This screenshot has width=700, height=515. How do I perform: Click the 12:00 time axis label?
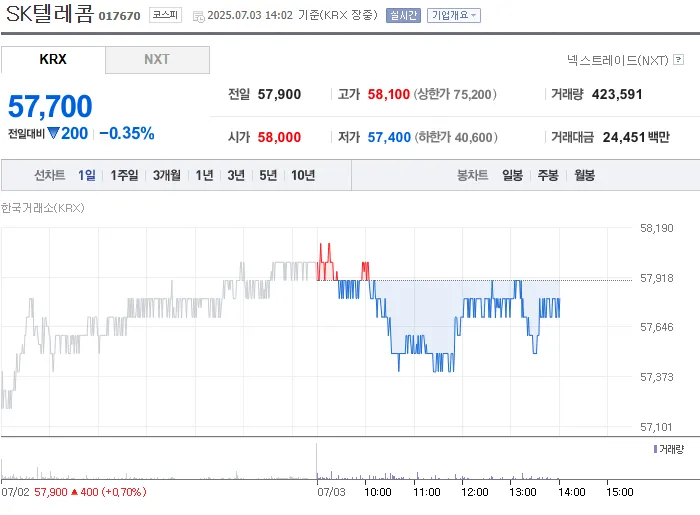tap(475, 492)
